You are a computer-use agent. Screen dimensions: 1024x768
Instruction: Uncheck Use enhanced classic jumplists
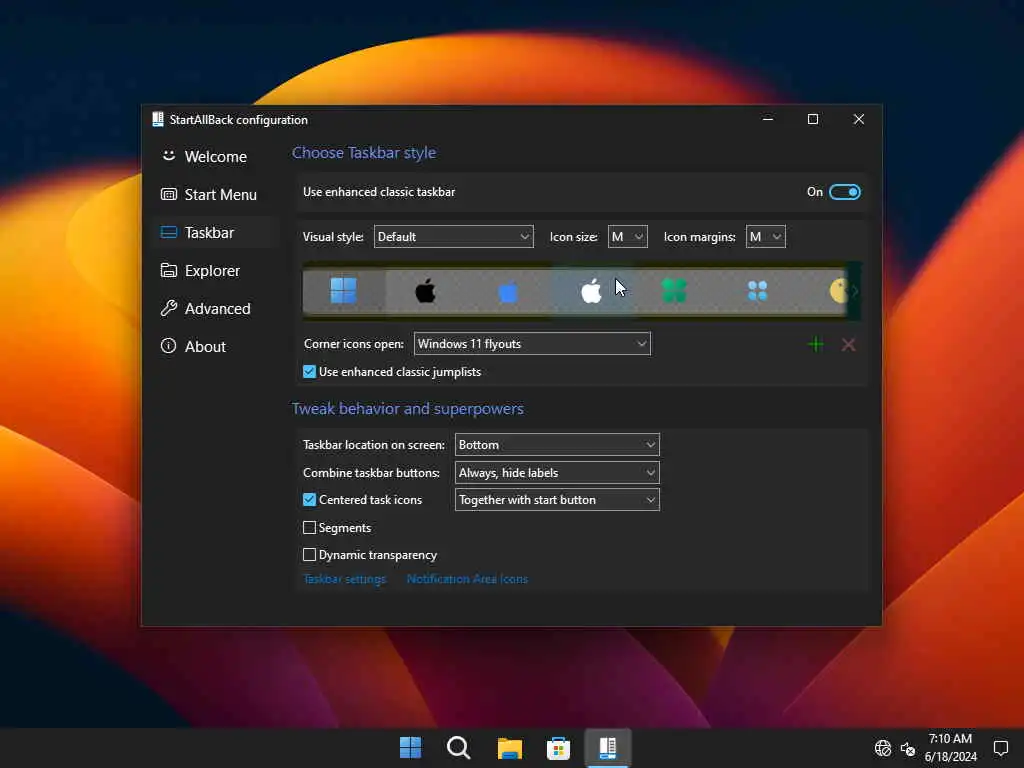tap(310, 372)
